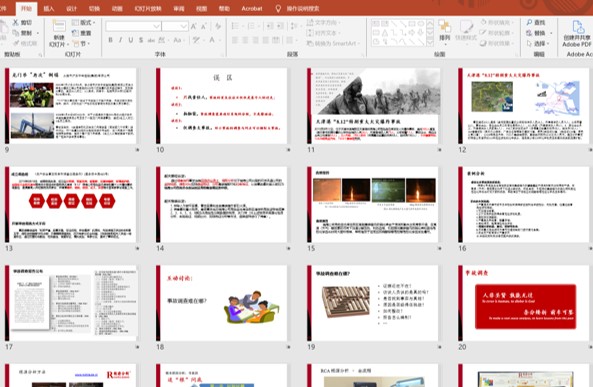Screen dimensions: 593x387
Task: Select slide 15 with four fire photos
Action: [373, 205]
